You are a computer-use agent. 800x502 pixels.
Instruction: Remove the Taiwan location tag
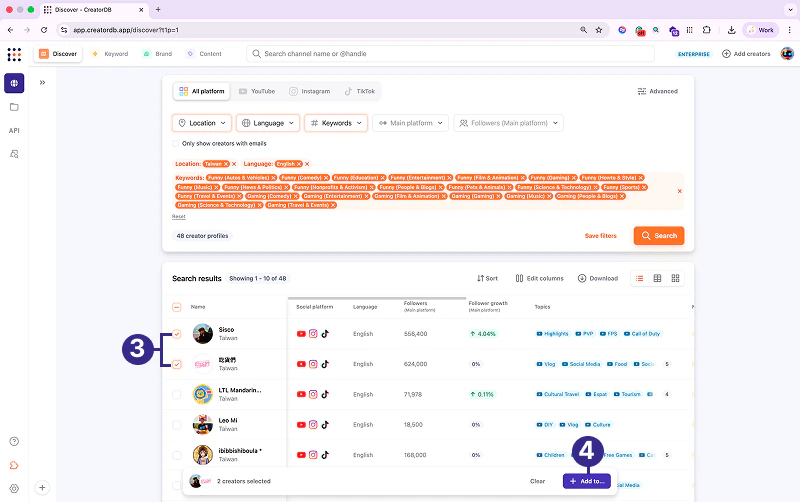(226, 164)
